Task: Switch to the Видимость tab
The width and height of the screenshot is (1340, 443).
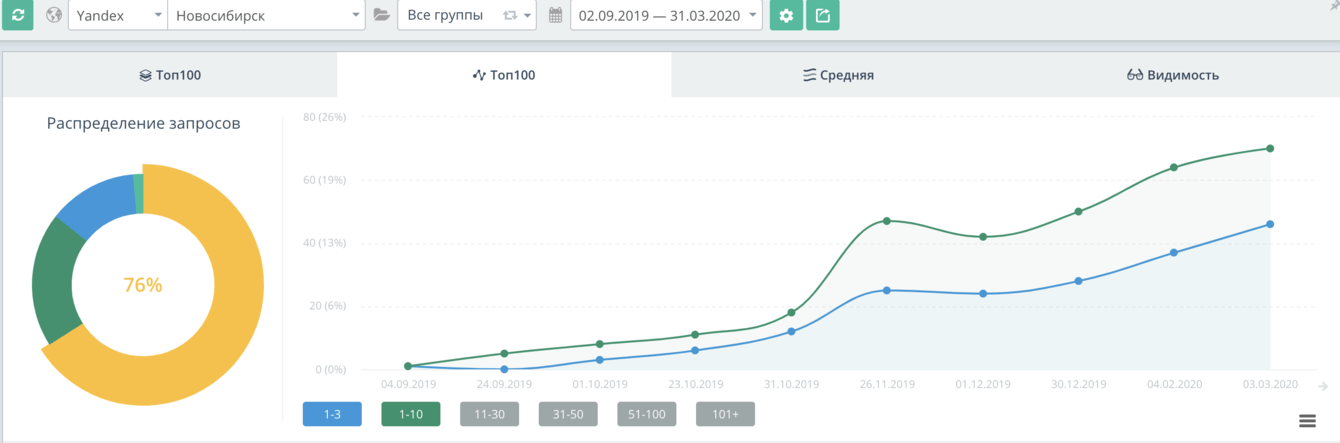Action: point(1172,75)
